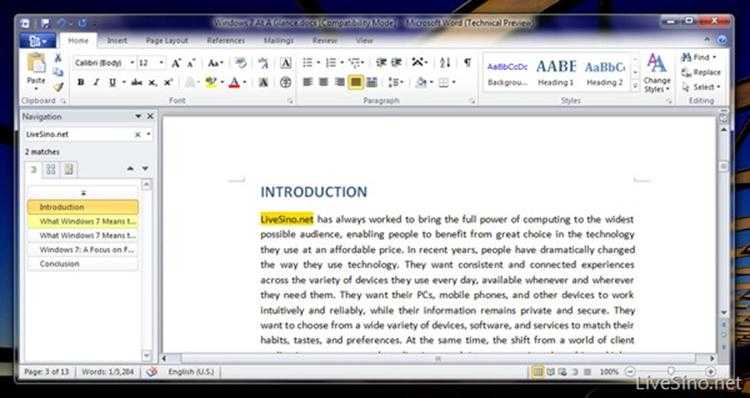Switch to Web Layout view in status bar
Screen dimensions: 750x398
[562, 372]
